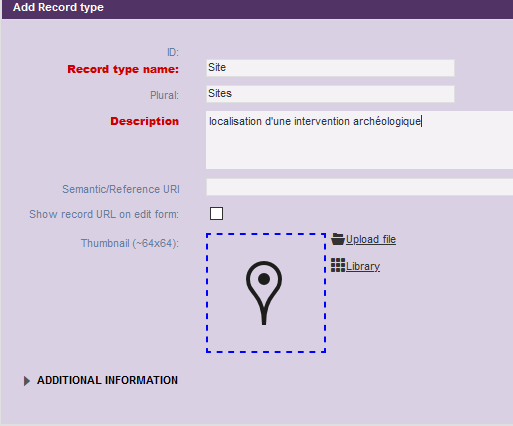Click the Show record URL on edit form label
513x426 pixels.
click(x=104, y=214)
